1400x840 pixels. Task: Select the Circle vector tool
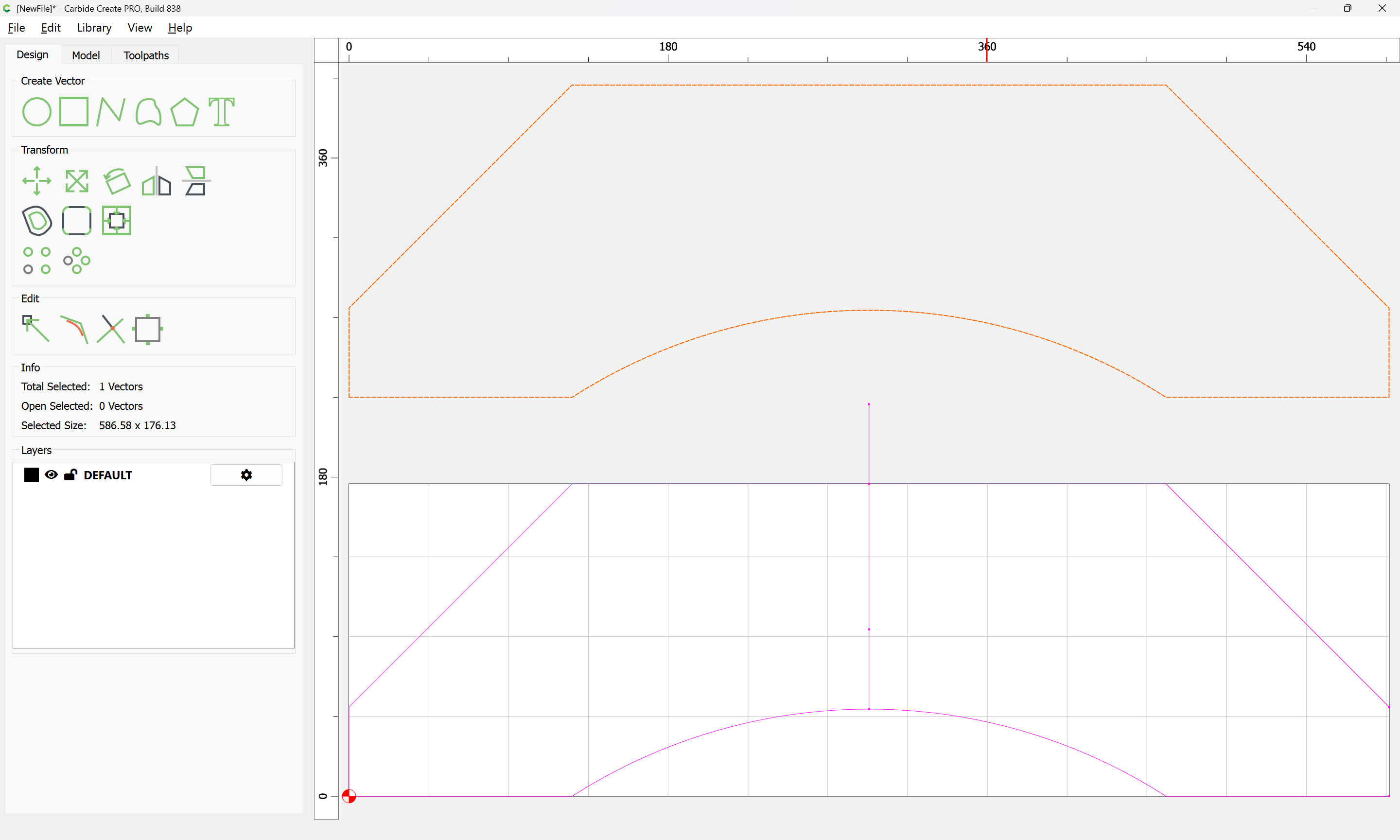pyautogui.click(x=37, y=111)
